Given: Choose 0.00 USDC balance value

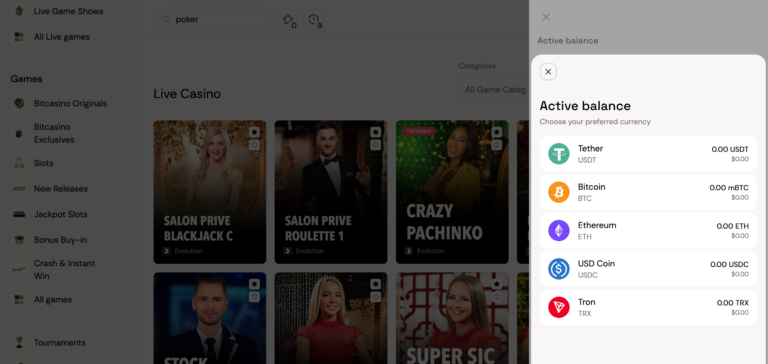Looking at the screenshot, I should (729, 265).
